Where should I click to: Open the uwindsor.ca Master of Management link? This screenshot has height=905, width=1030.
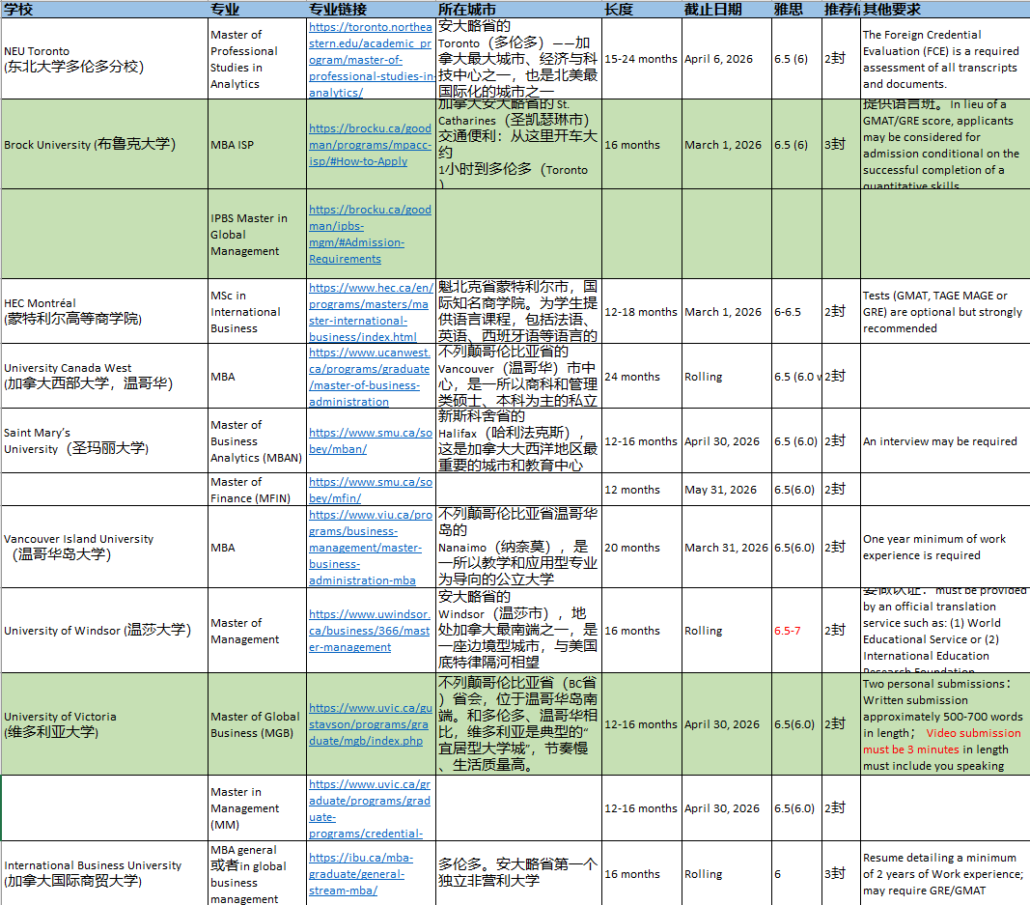point(370,631)
